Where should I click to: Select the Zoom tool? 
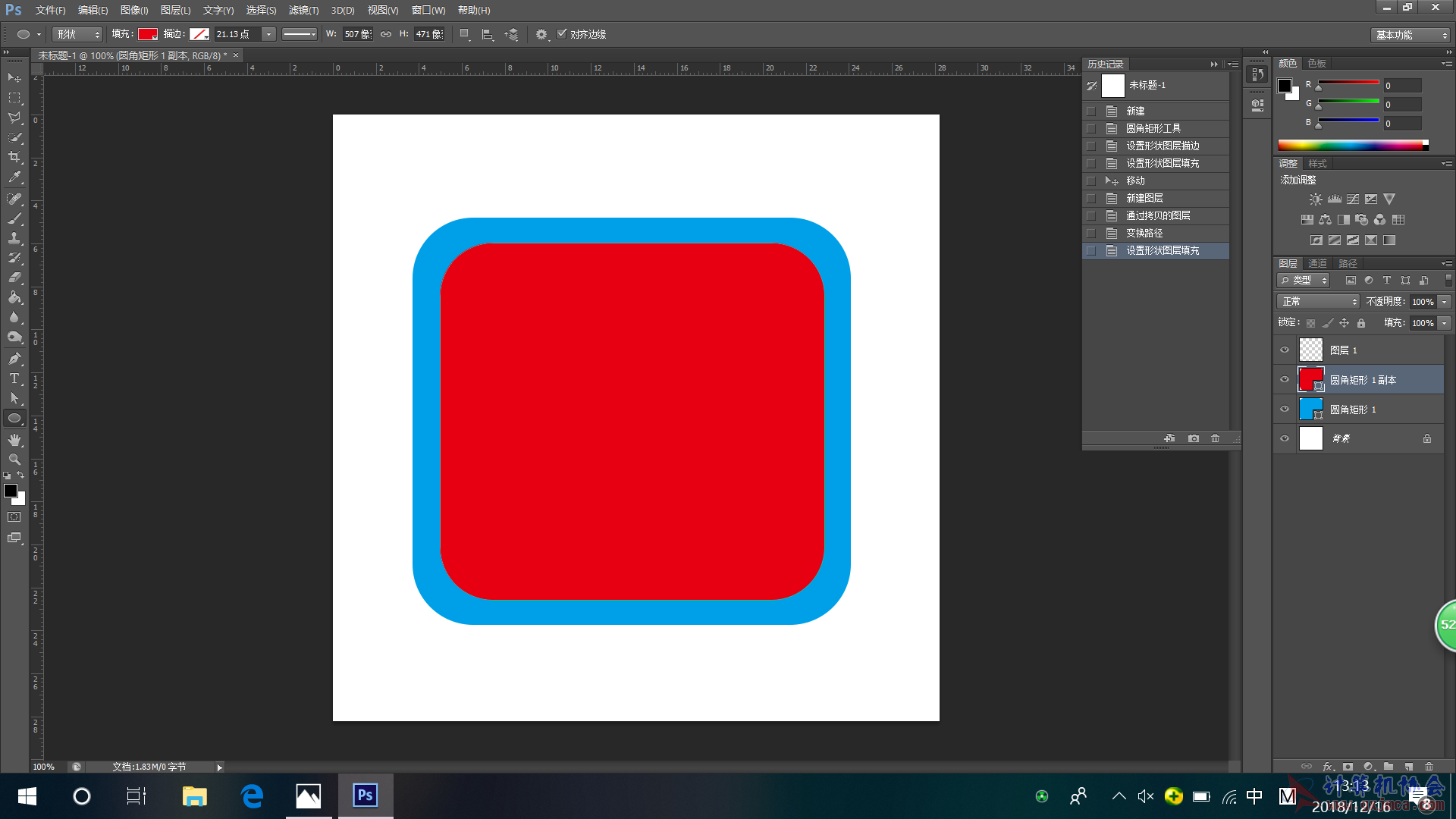(14, 460)
